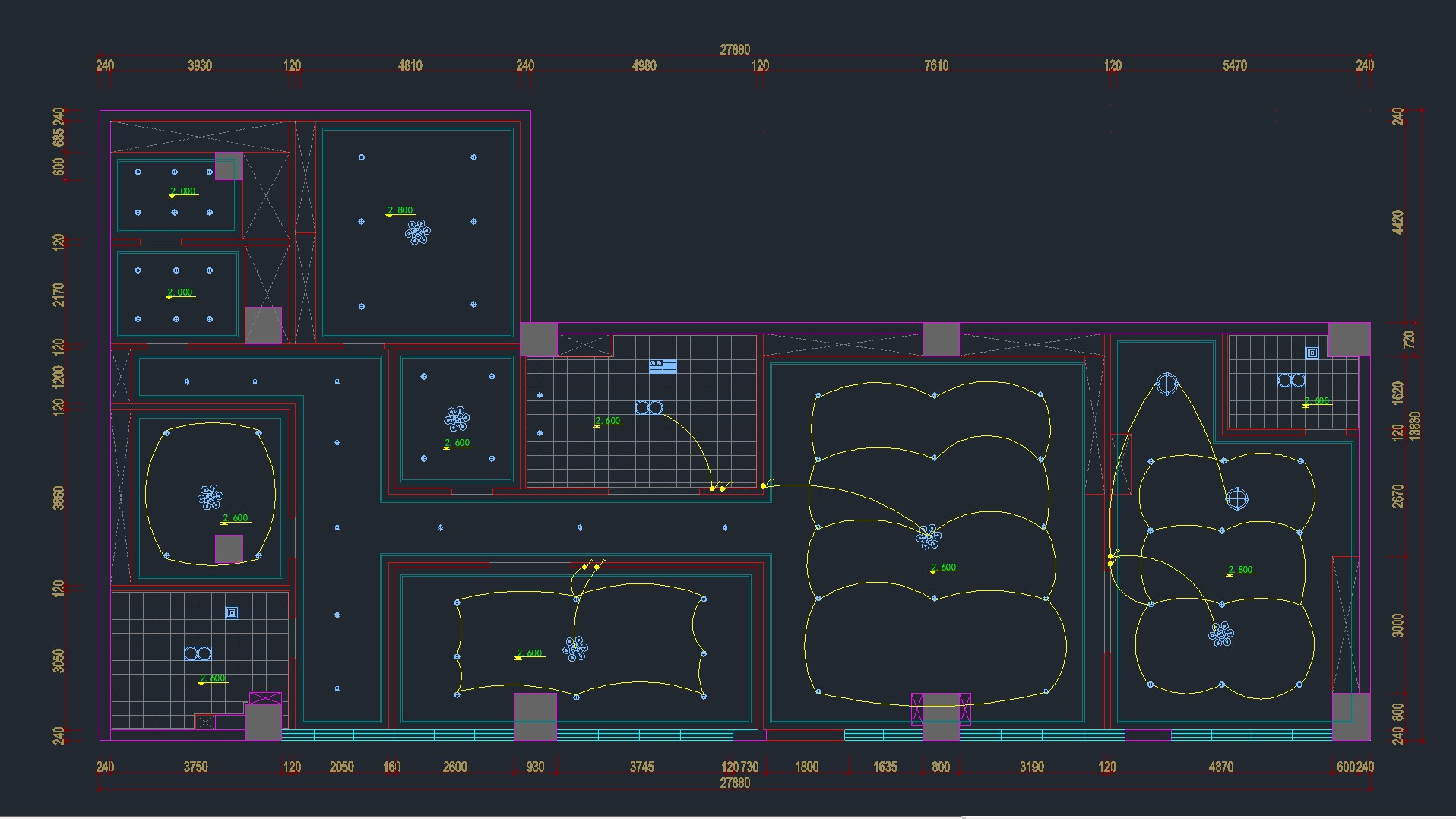Select rectangular light fixture in central tiled kitchen

tap(663, 366)
